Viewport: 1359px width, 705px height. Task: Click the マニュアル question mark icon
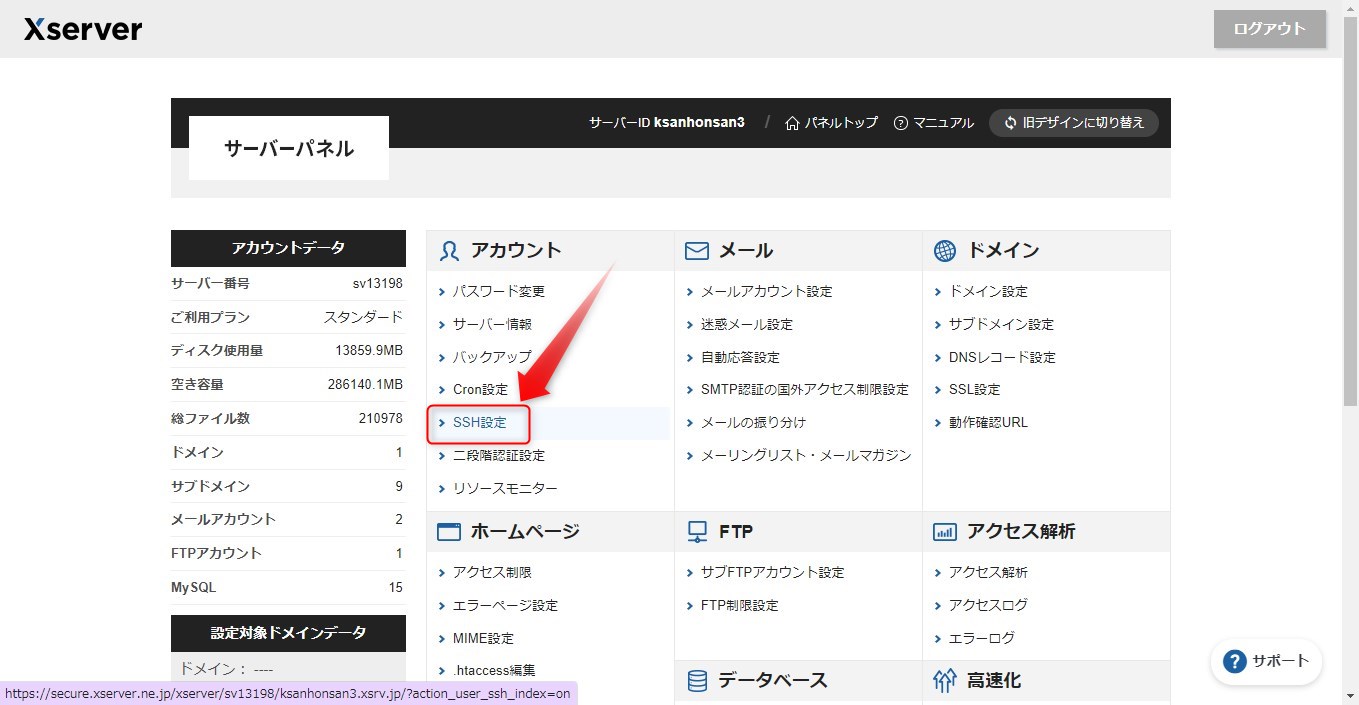(901, 122)
